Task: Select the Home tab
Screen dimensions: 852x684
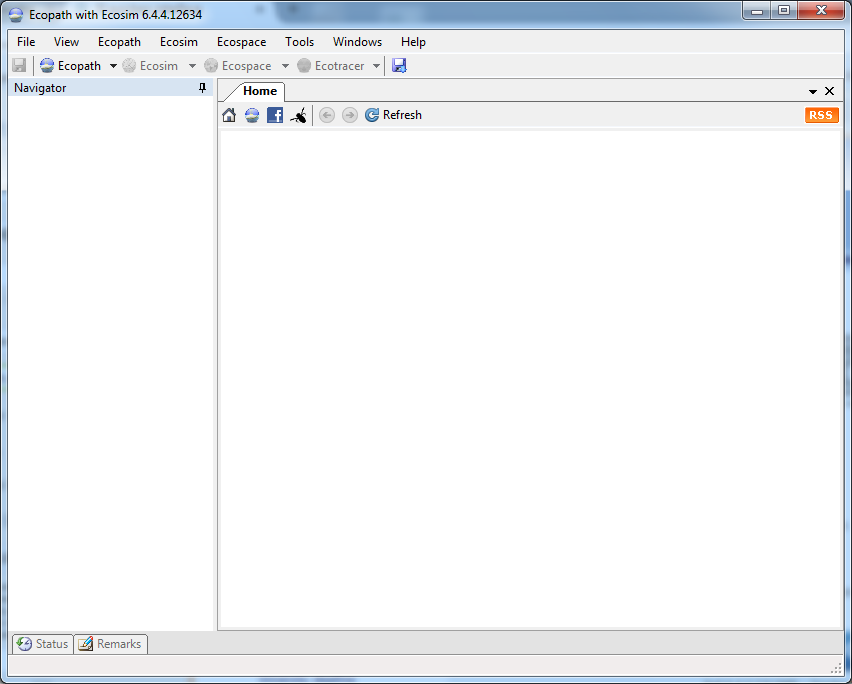Action: pyautogui.click(x=260, y=91)
